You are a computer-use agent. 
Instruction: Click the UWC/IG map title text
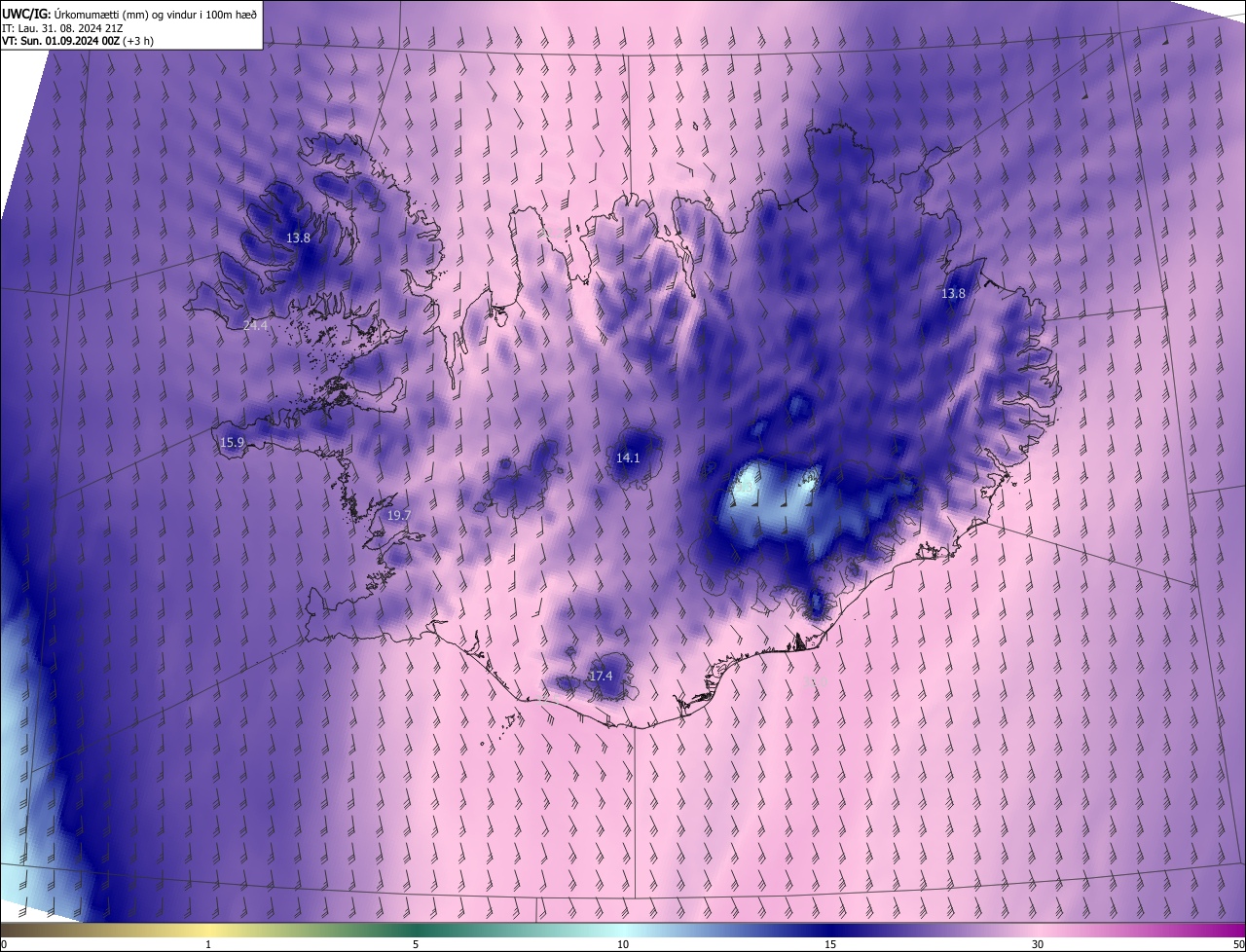pyautogui.click(x=130, y=13)
